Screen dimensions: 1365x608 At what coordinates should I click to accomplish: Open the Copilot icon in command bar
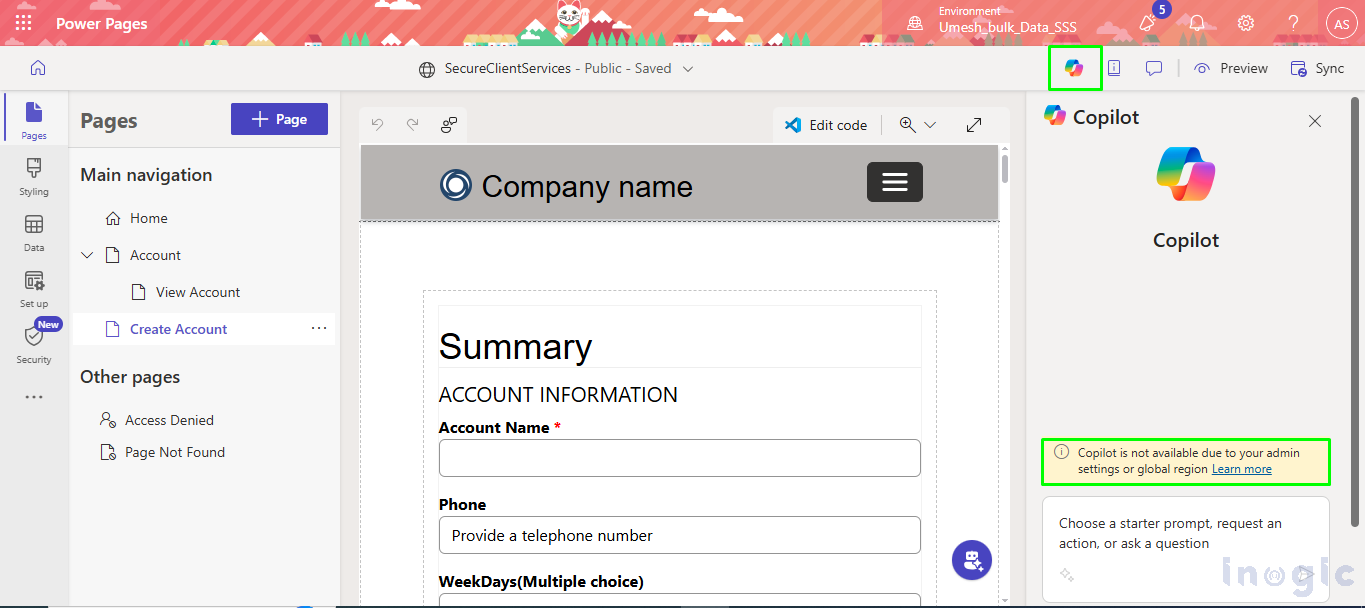pos(1074,68)
